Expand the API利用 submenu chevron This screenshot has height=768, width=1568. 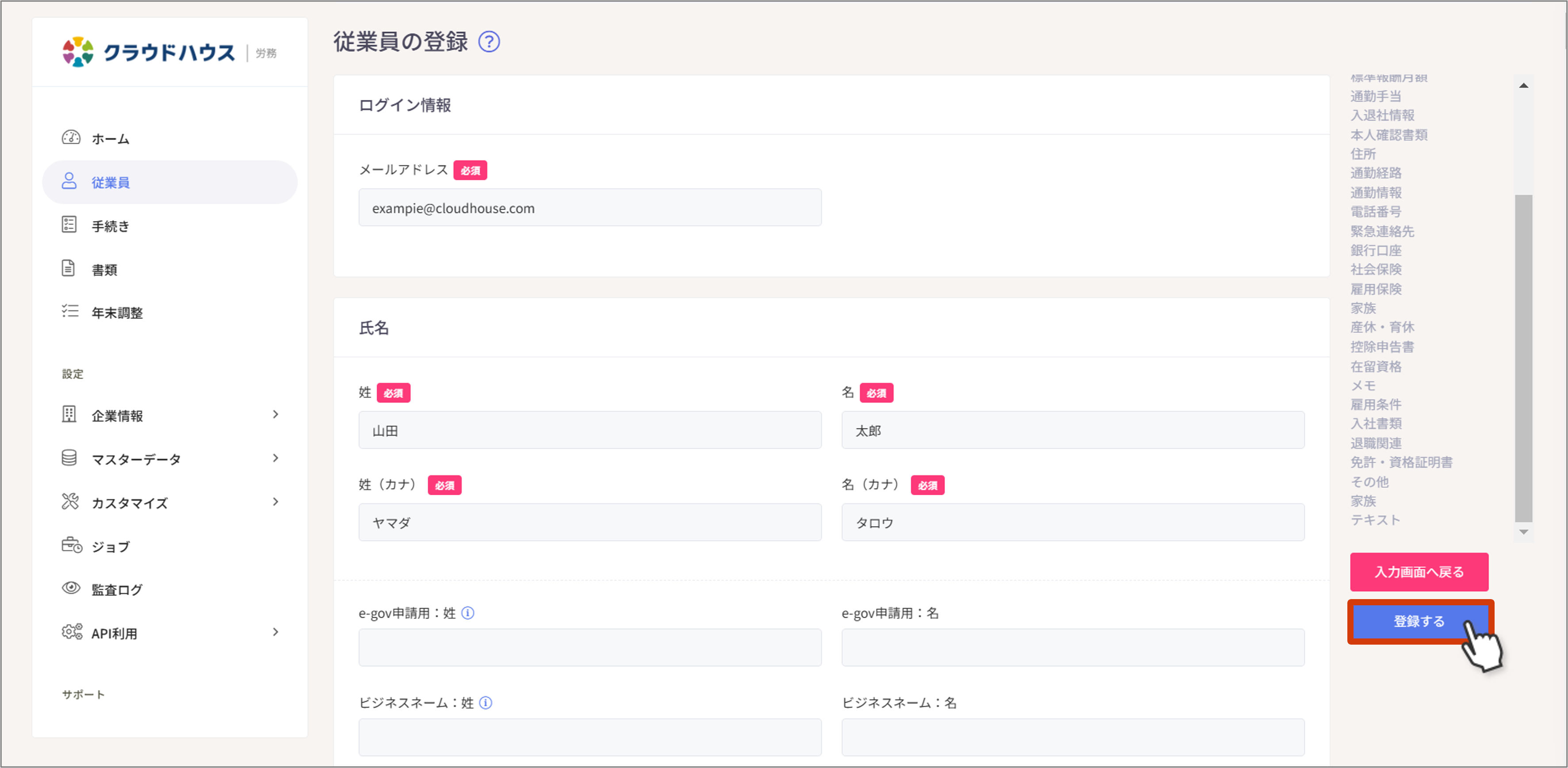(x=276, y=632)
